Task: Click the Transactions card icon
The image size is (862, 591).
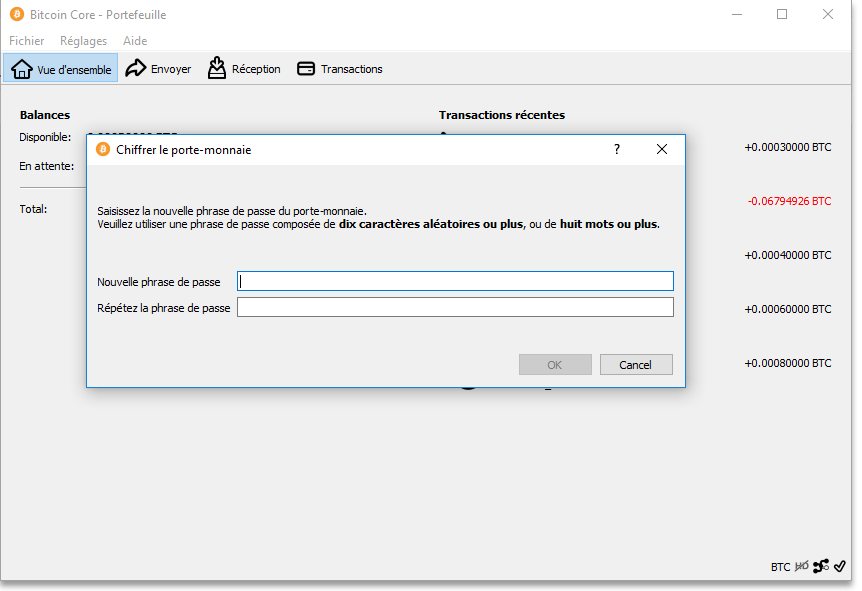Action: [x=306, y=69]
